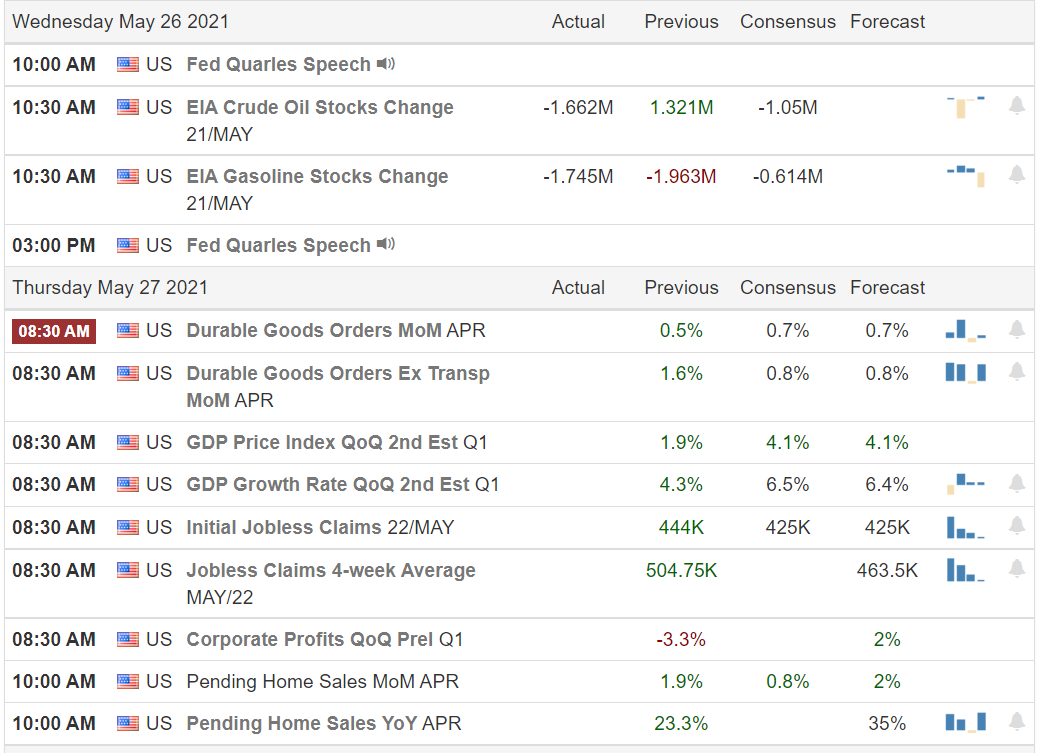Enable the notification bell for Durable Goods Orders MoM
The image size is (1042, 753).
pyautogui.click(x=1017, y=328)
